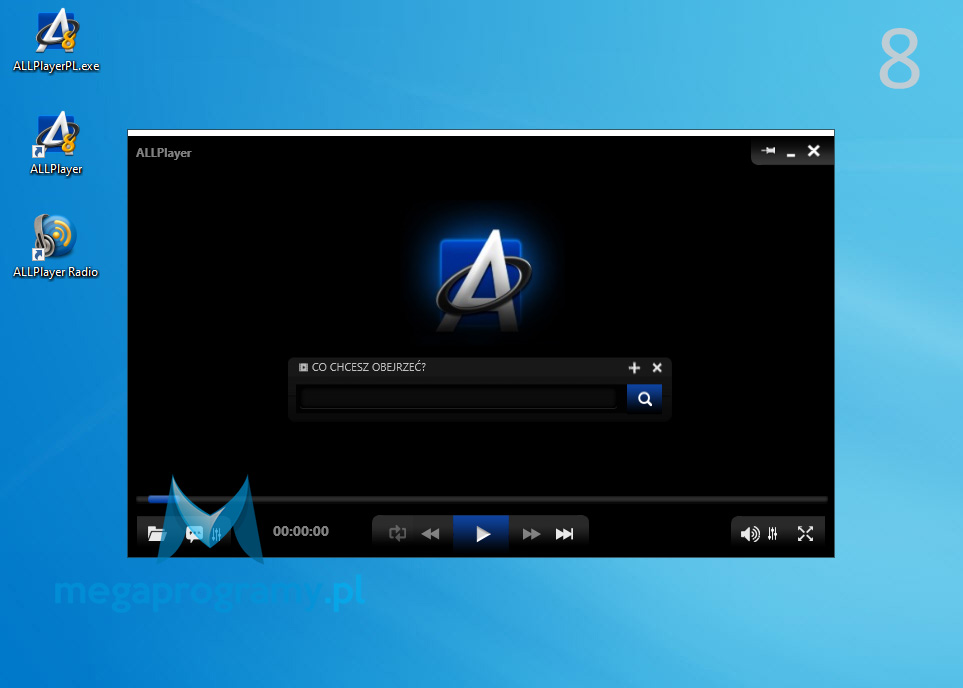Toggle the repeat playback button

tap(397, 533)
